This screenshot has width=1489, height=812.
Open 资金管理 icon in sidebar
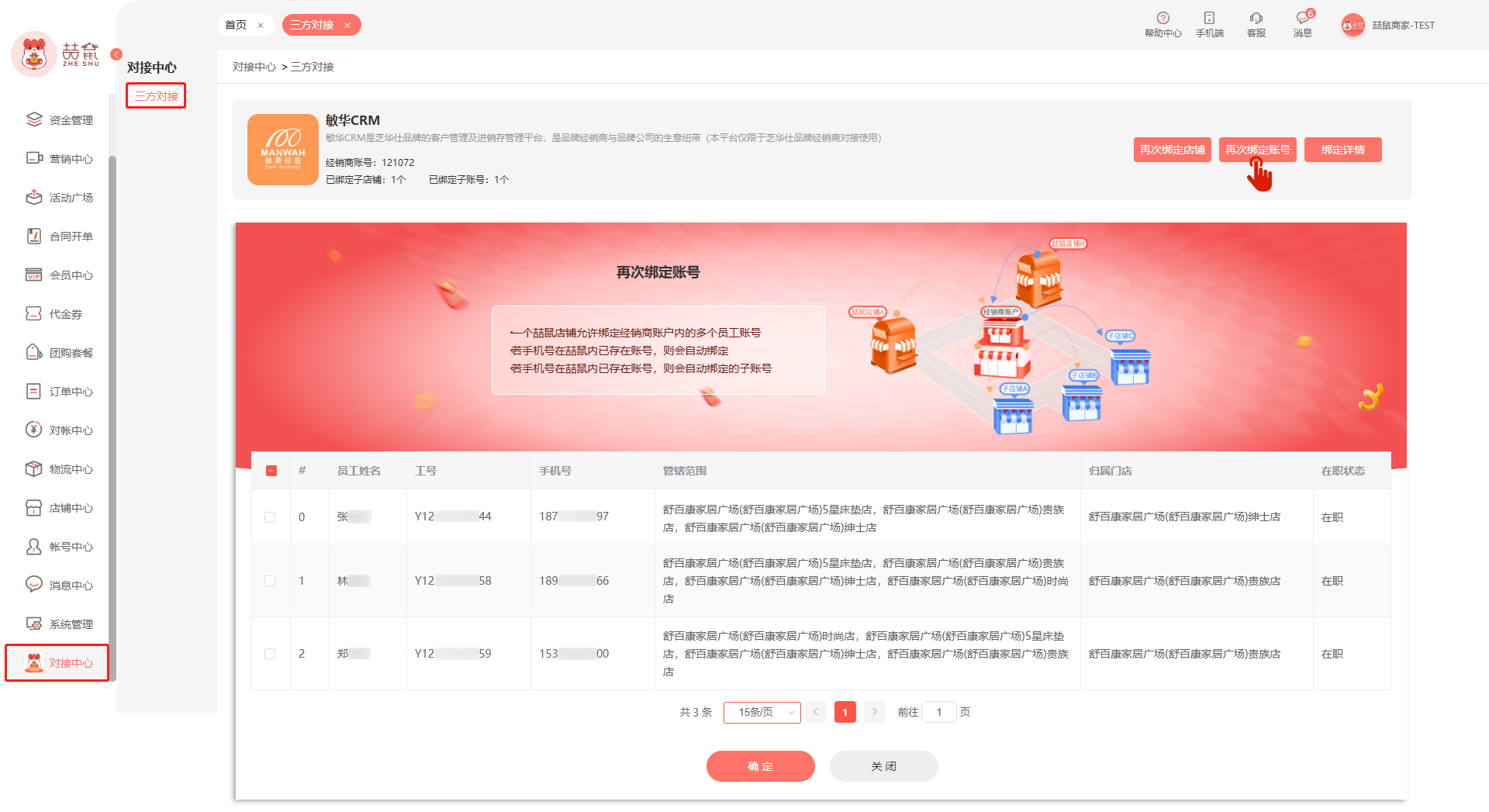[x=34, y=119]
